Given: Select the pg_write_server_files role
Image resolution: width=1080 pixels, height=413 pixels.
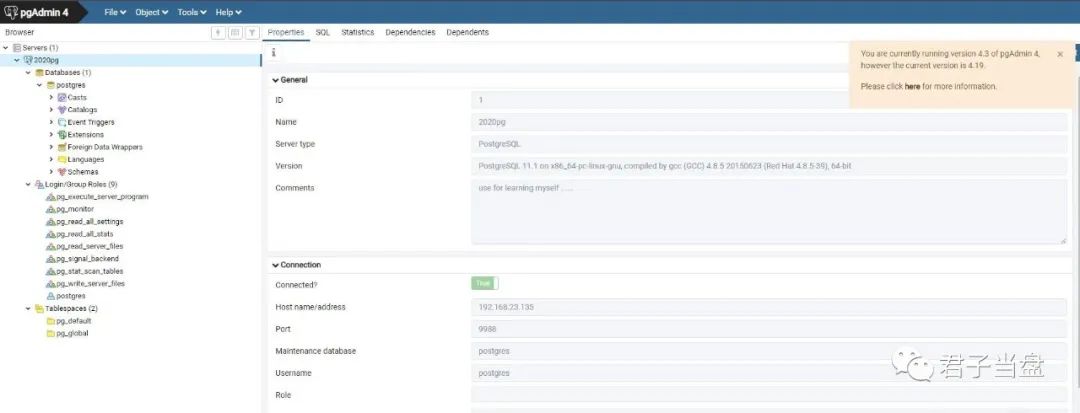Looking at the screenshot, I should coord(90,284).
